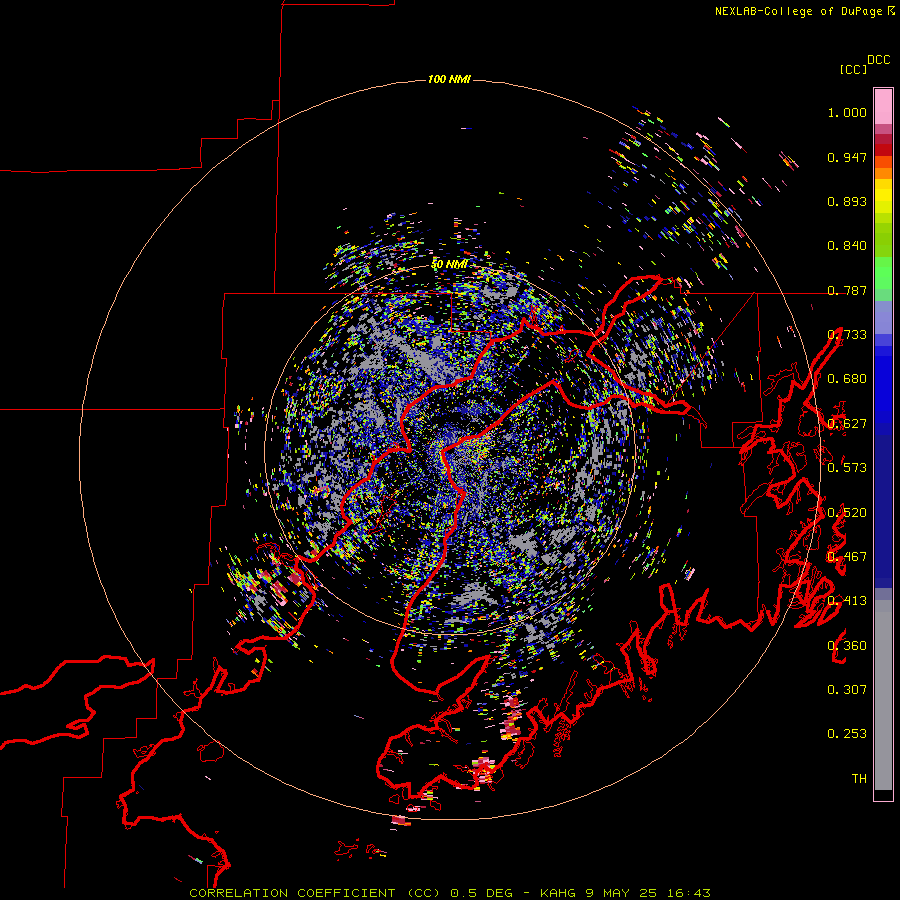This screenshot has height=900, width=900.
Task: Click the 0.253 scale value
Action: coord(847,734)
